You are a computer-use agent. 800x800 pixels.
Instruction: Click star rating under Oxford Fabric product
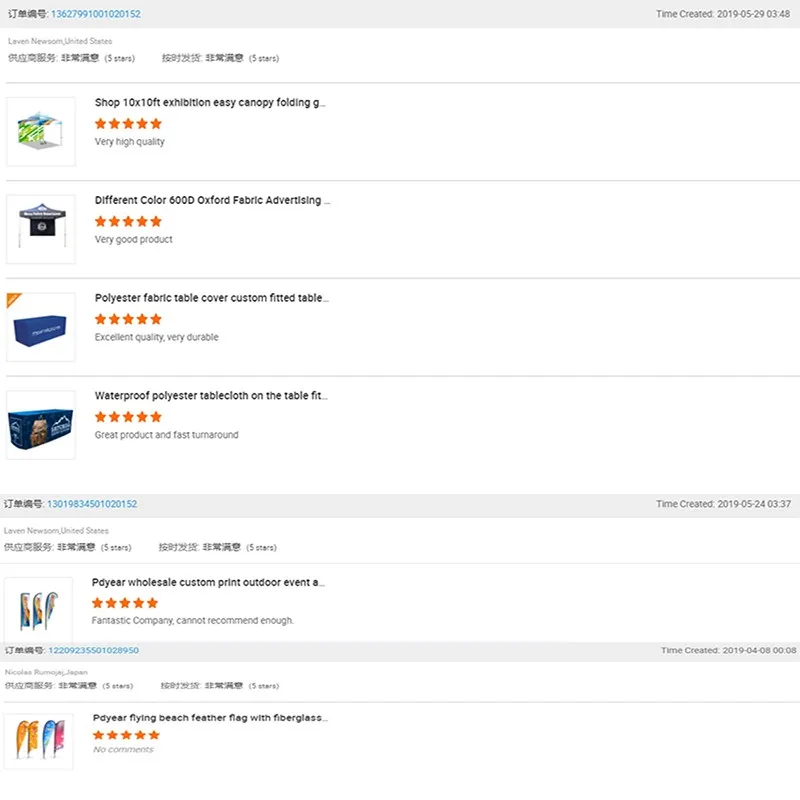(128, 222)
